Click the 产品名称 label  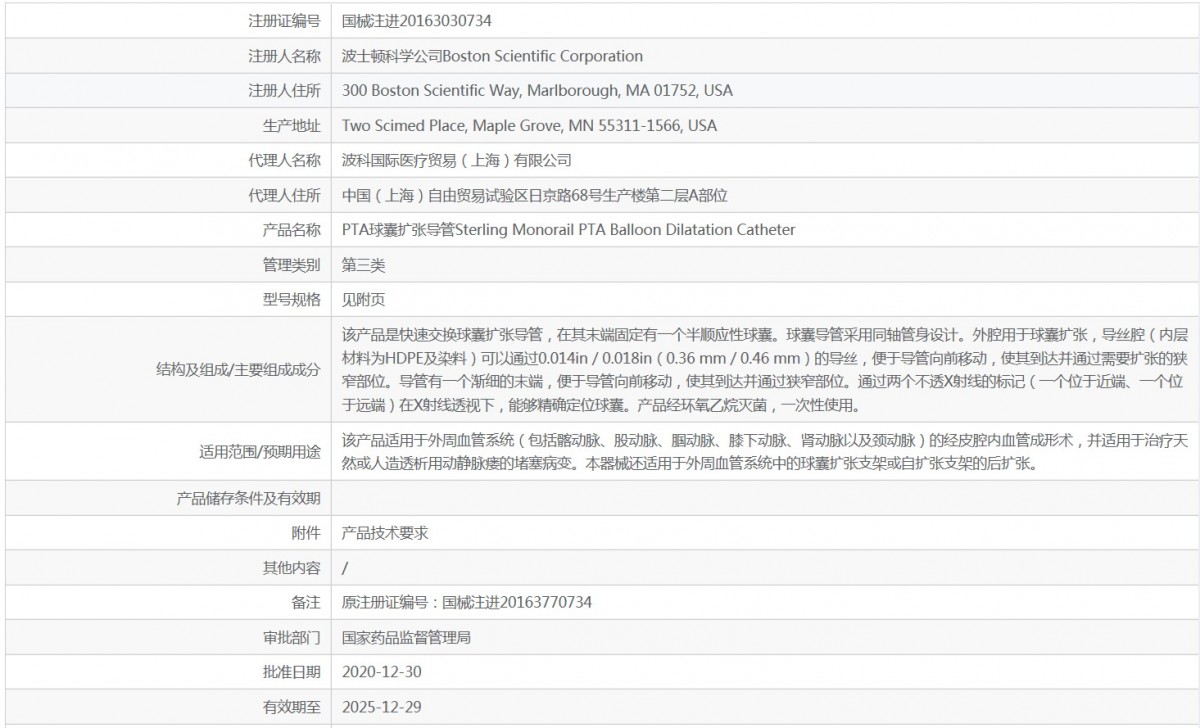pos(291,230)
